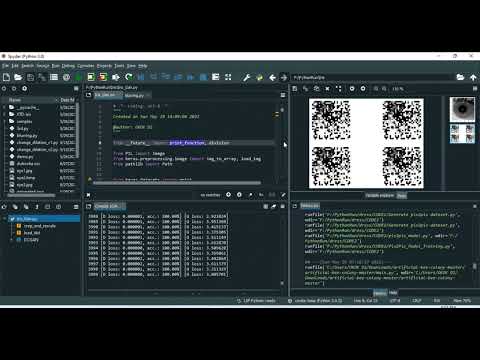
Task: Toggle fullscreen mode icon
Action: coord(228,77)
